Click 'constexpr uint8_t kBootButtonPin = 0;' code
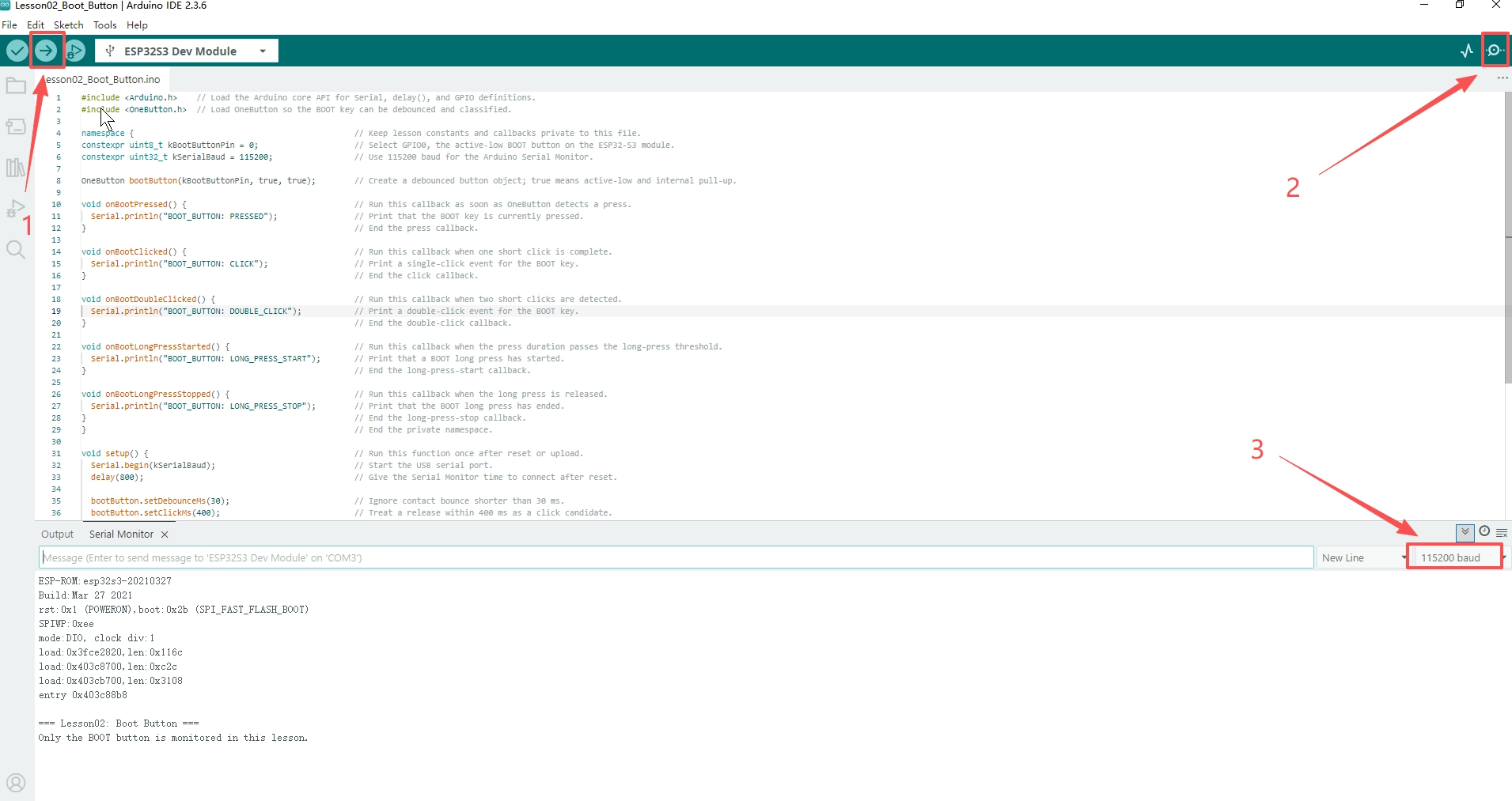 coord(169,145)
